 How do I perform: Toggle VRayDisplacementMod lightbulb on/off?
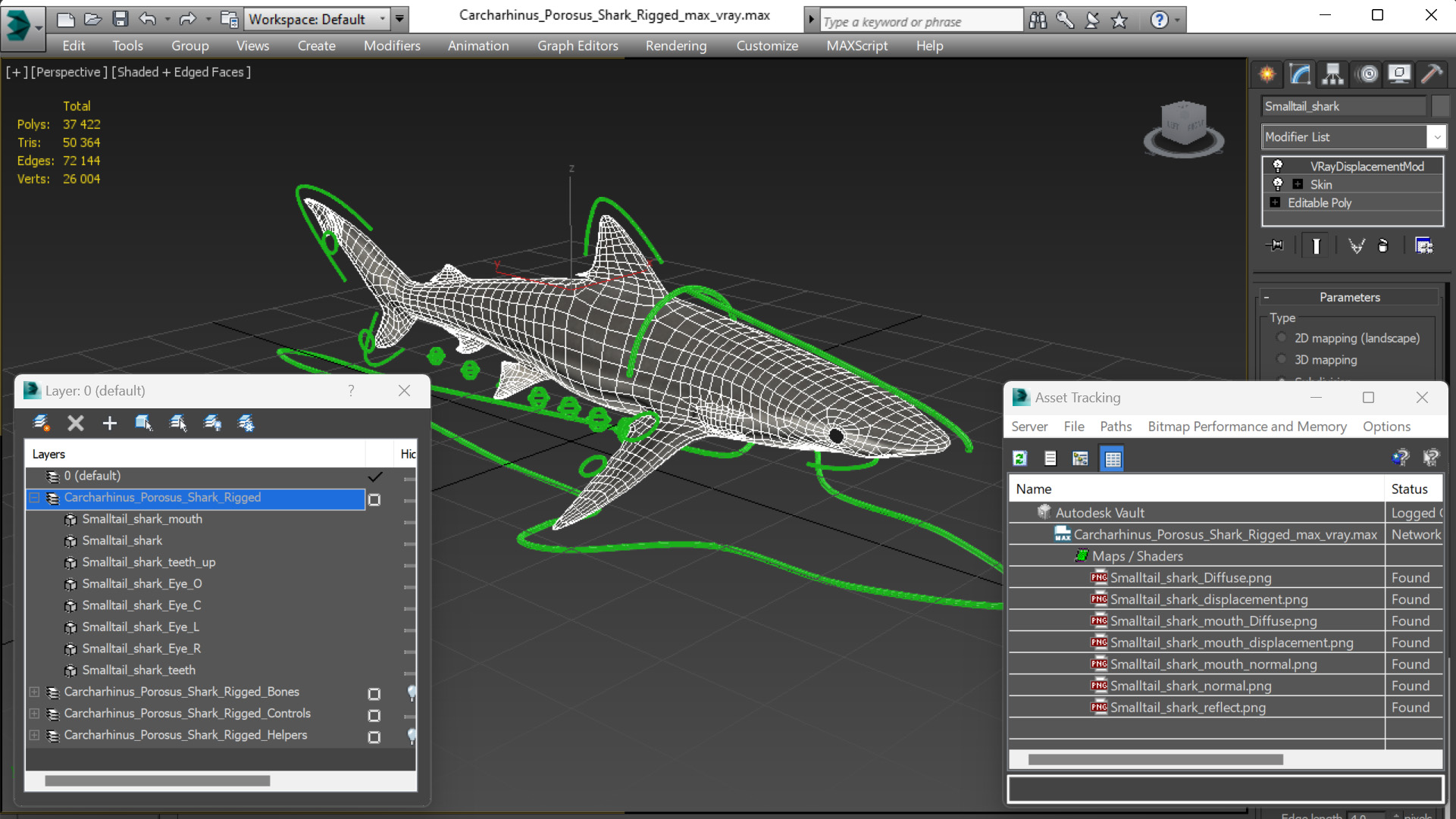pos(1278,166)
